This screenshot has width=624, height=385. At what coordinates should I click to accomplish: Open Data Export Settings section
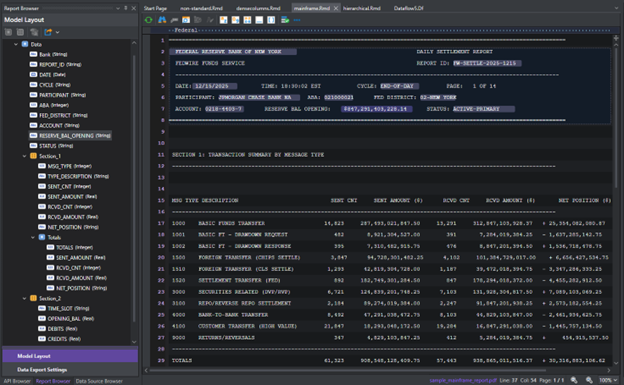70,369
